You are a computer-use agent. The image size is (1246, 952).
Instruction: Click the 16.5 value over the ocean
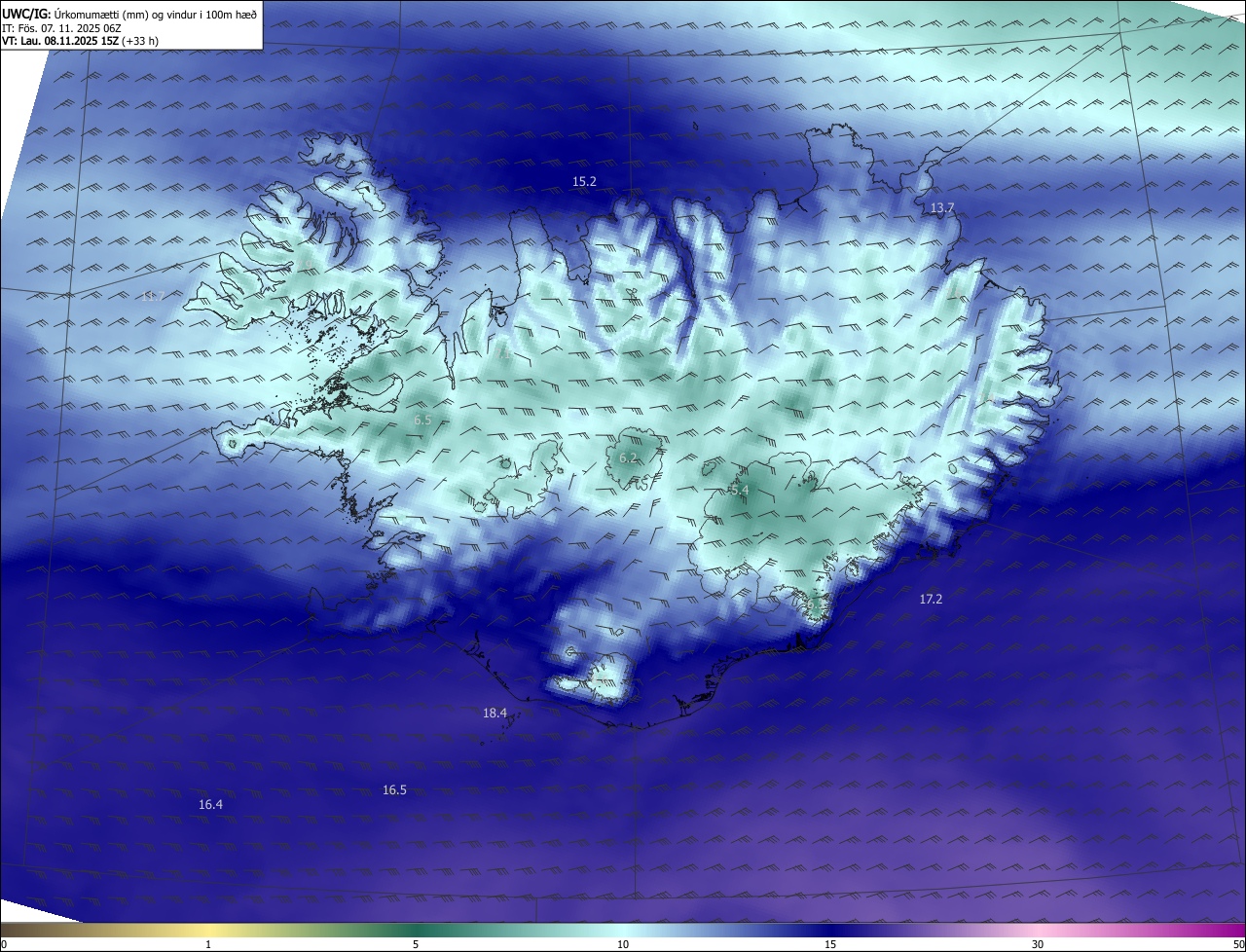click(394, 790)
